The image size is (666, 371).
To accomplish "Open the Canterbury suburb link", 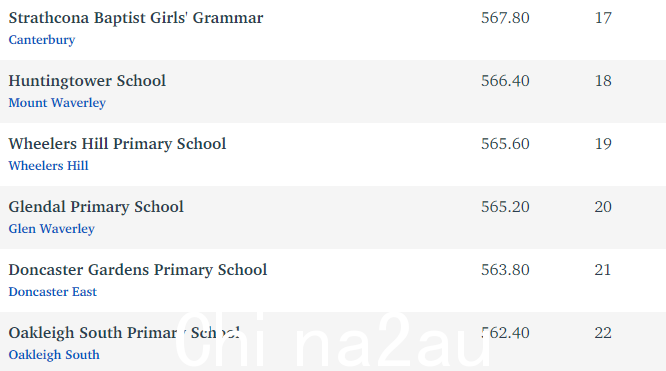I will coord(42,40).
